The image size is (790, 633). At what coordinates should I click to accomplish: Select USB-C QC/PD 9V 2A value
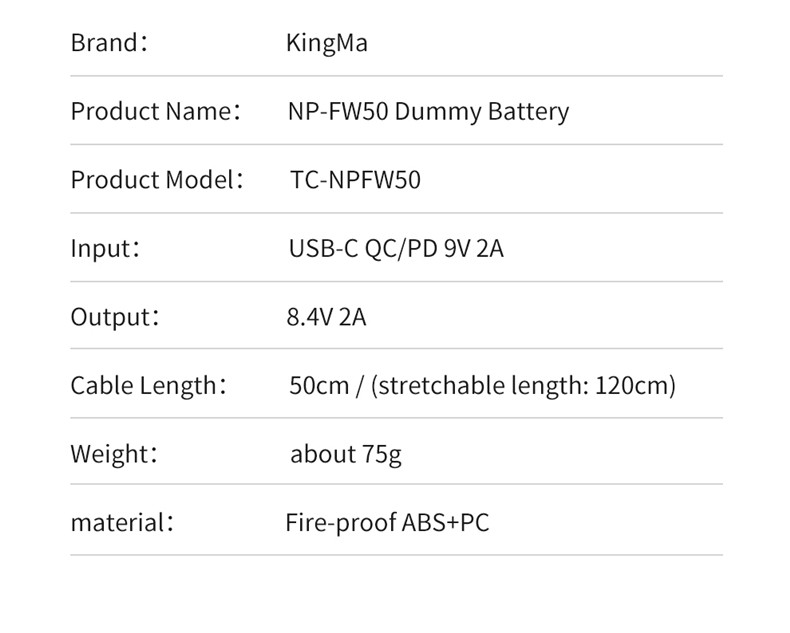point(396,248)
